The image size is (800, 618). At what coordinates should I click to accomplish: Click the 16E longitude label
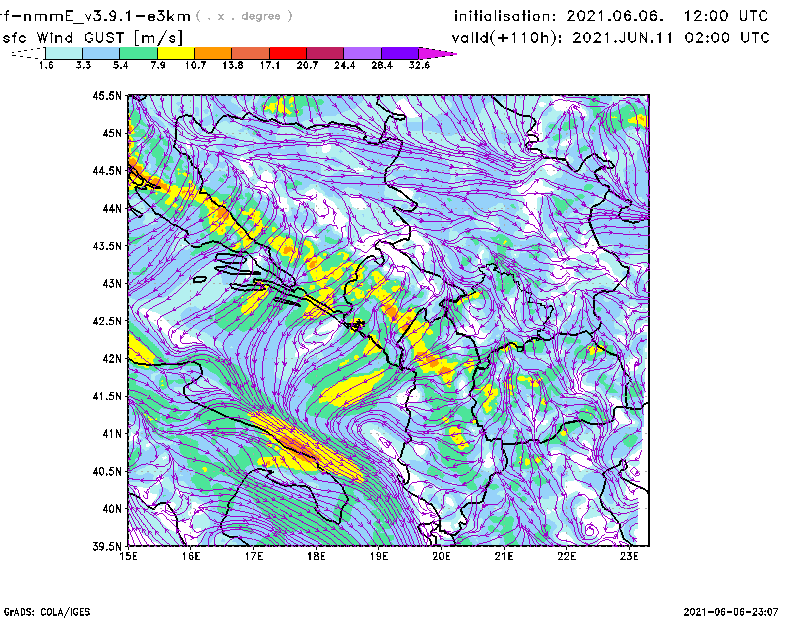(191, 556)
